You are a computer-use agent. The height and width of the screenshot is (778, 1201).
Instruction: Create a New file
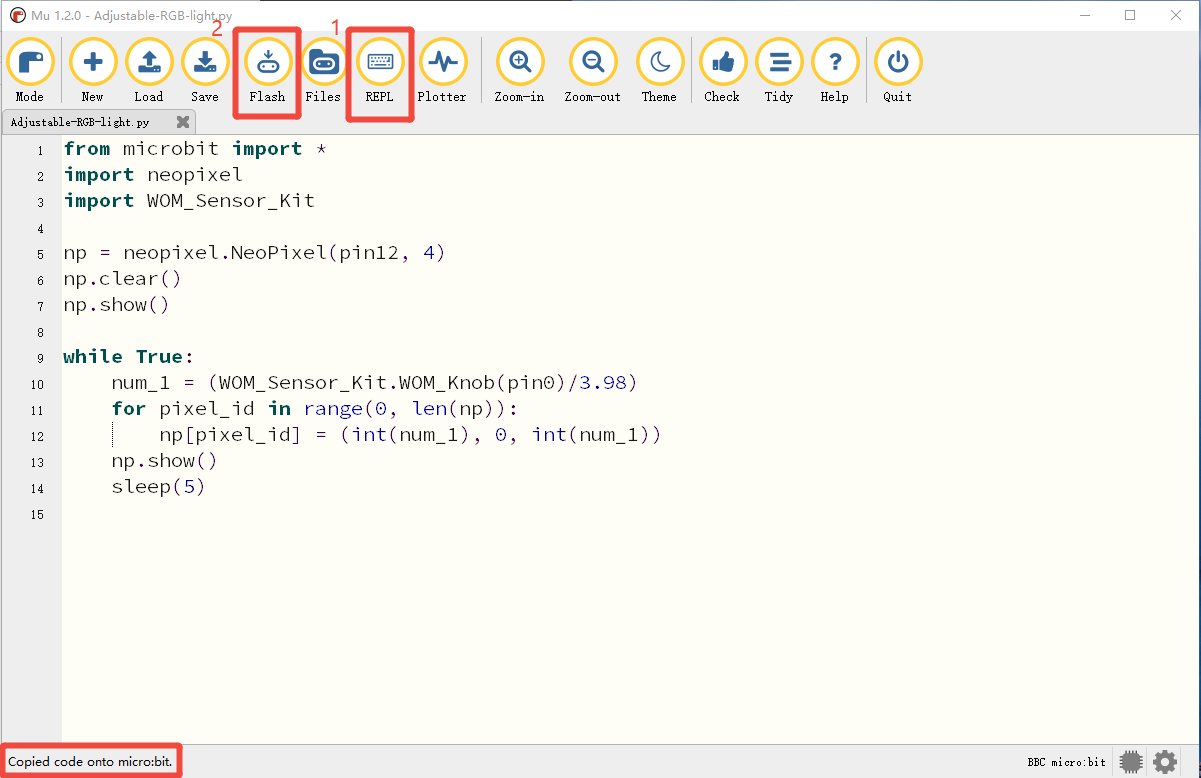point(93,70)
